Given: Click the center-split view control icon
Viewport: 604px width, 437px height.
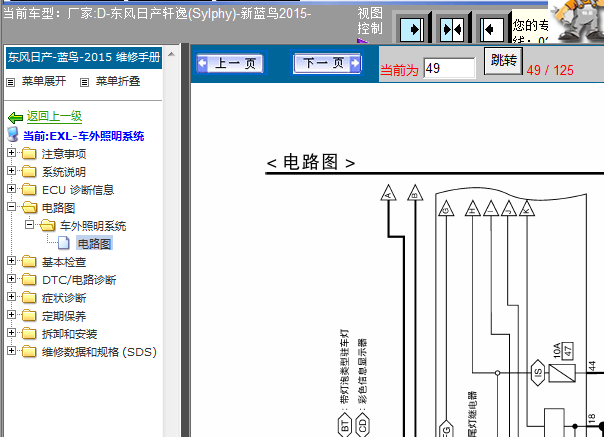Looking at the screenshot, I should (x=453, y=29).
